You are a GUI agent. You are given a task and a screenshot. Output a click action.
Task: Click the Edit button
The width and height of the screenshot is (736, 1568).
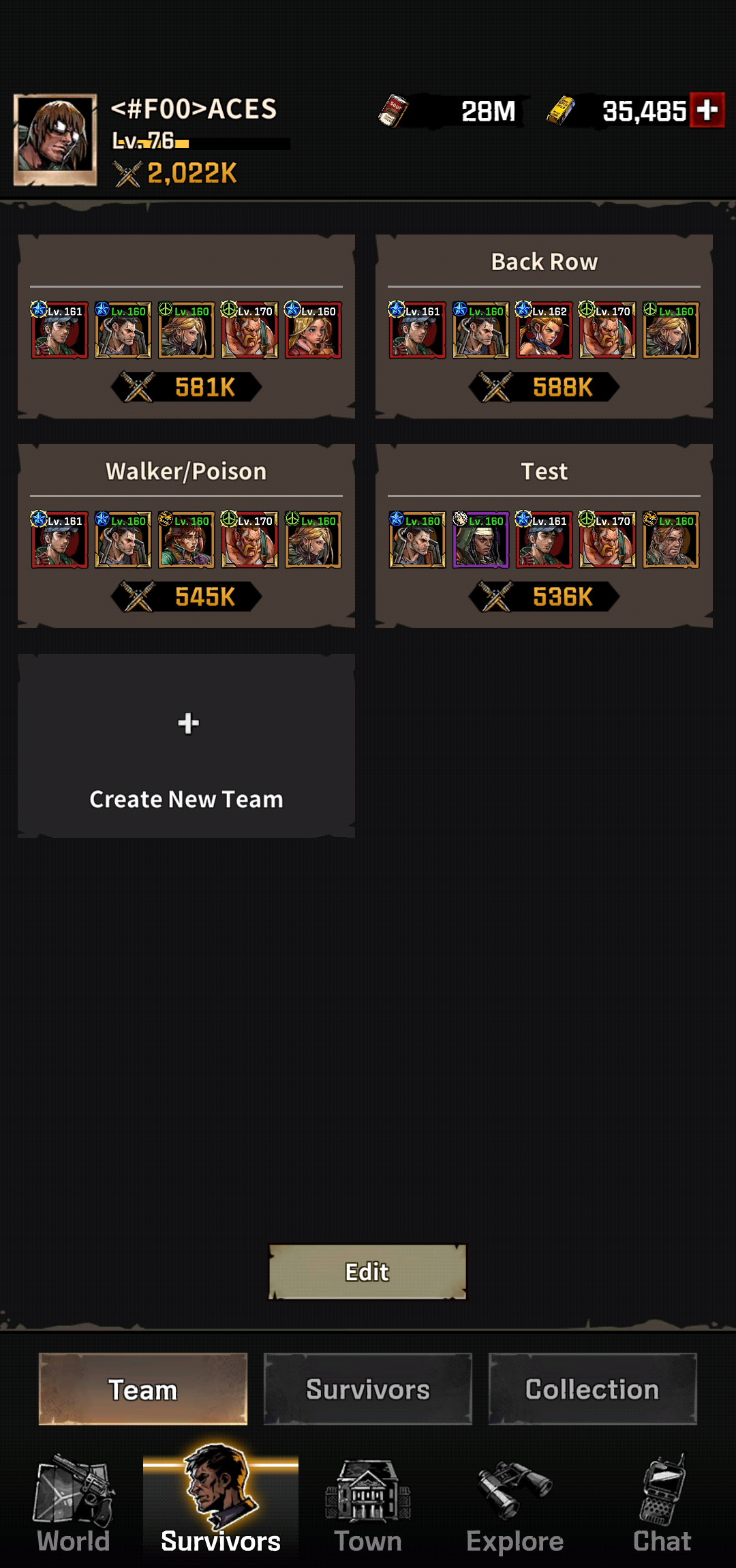pos(367,1272)
